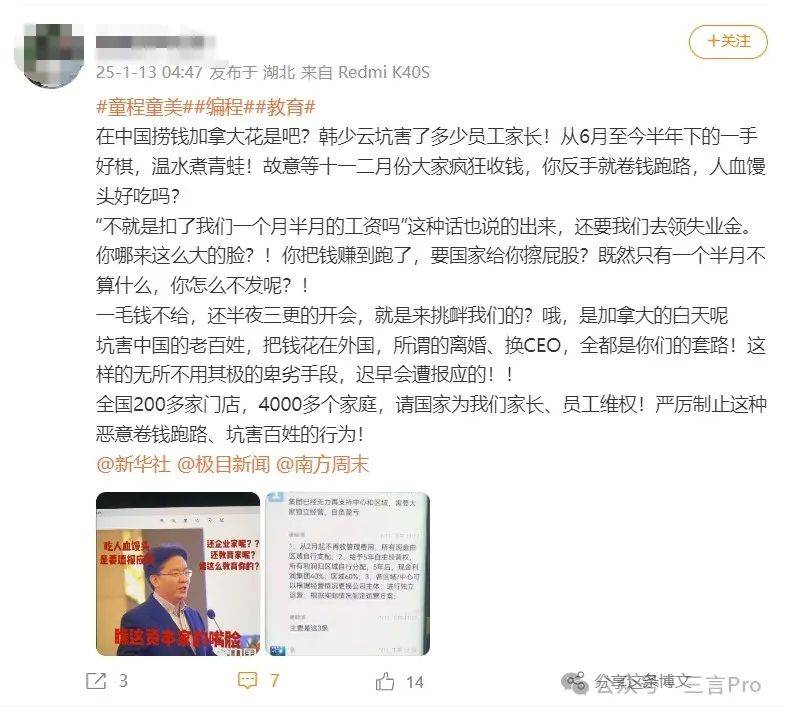Open the @南方周末 mention
786x715 pixels.
(x=322, y=464)
